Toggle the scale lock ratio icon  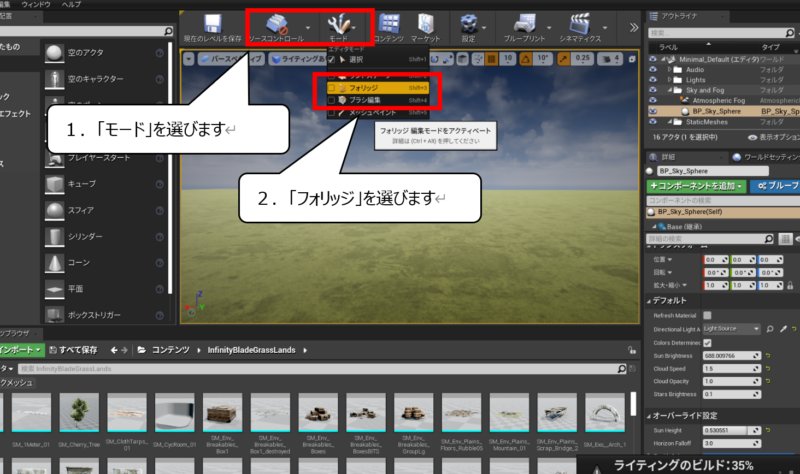coord(790,285)
